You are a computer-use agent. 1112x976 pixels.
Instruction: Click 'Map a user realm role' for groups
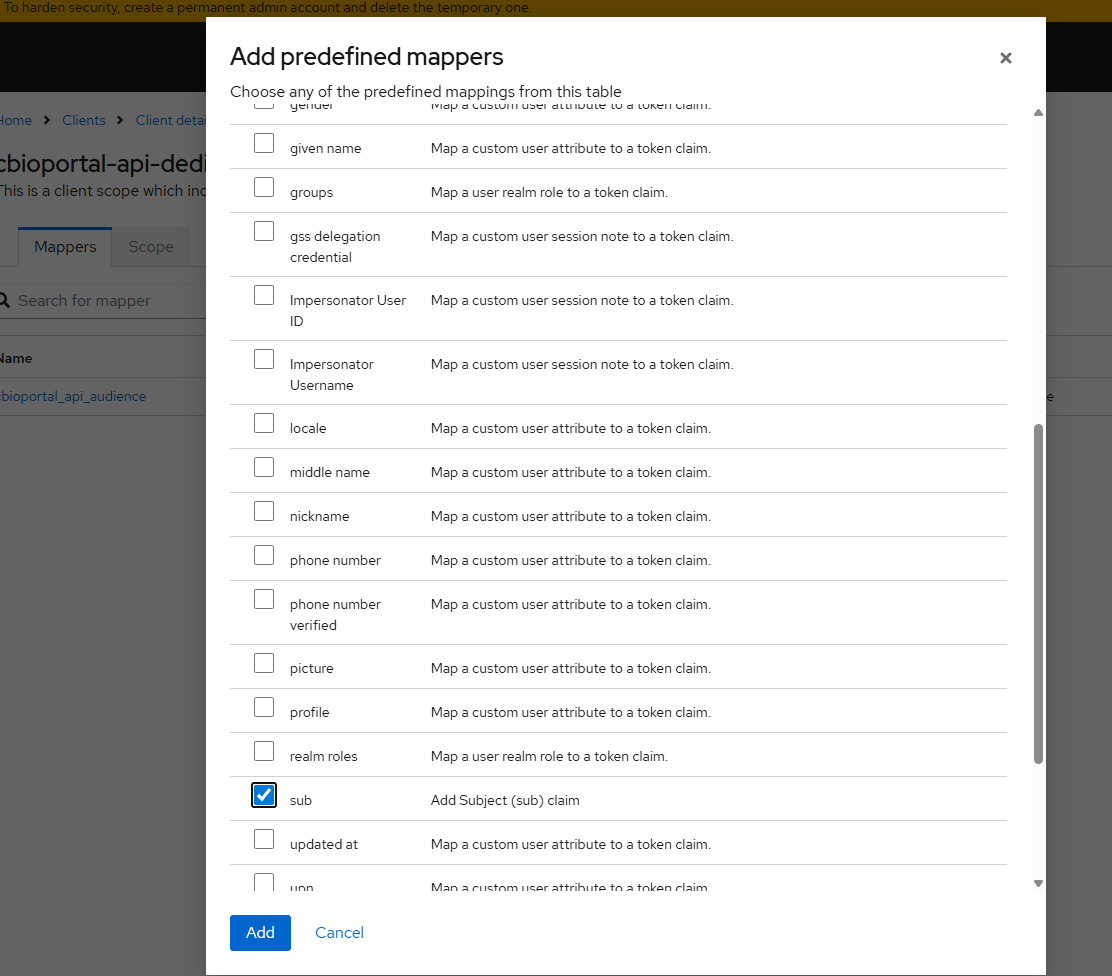coord(549,192)
